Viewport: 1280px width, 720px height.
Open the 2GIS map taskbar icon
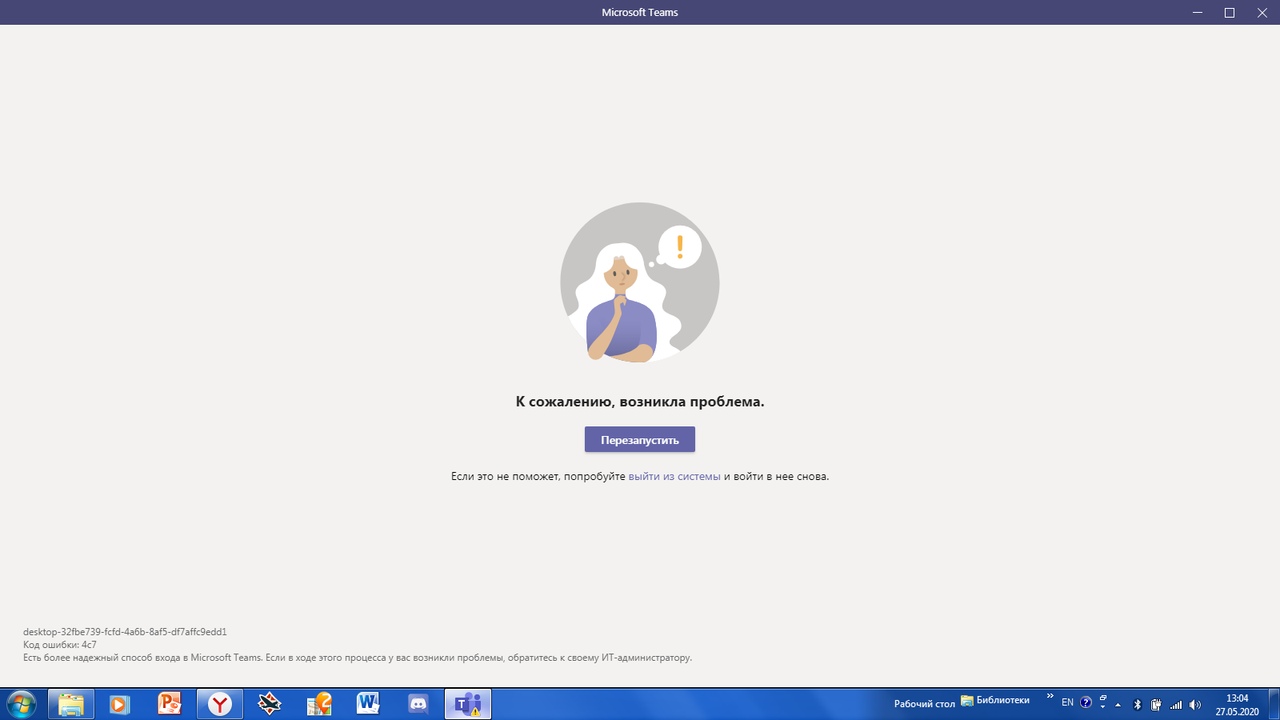[x=319, y=704]
